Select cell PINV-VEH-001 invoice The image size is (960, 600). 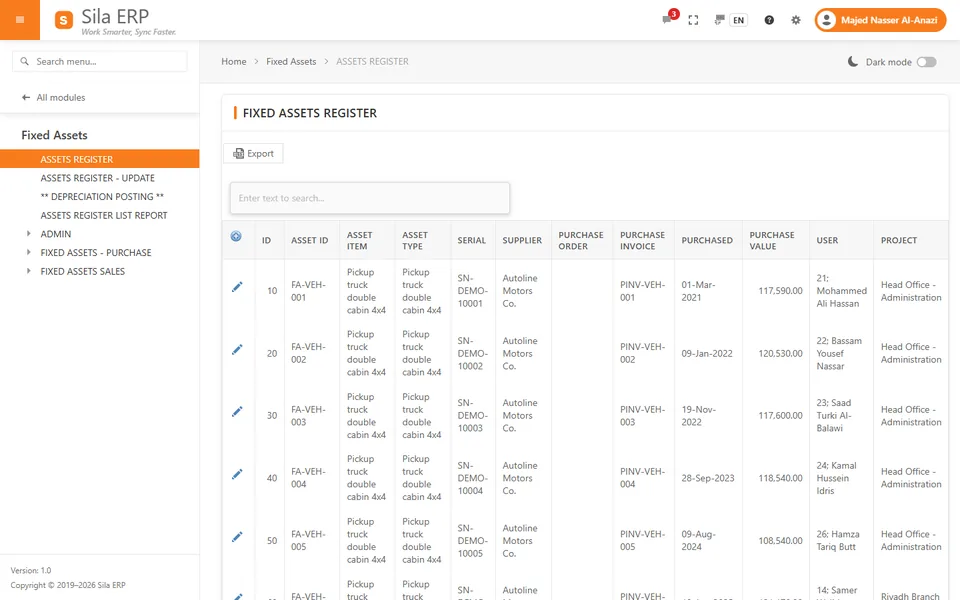tap(642, 291)
